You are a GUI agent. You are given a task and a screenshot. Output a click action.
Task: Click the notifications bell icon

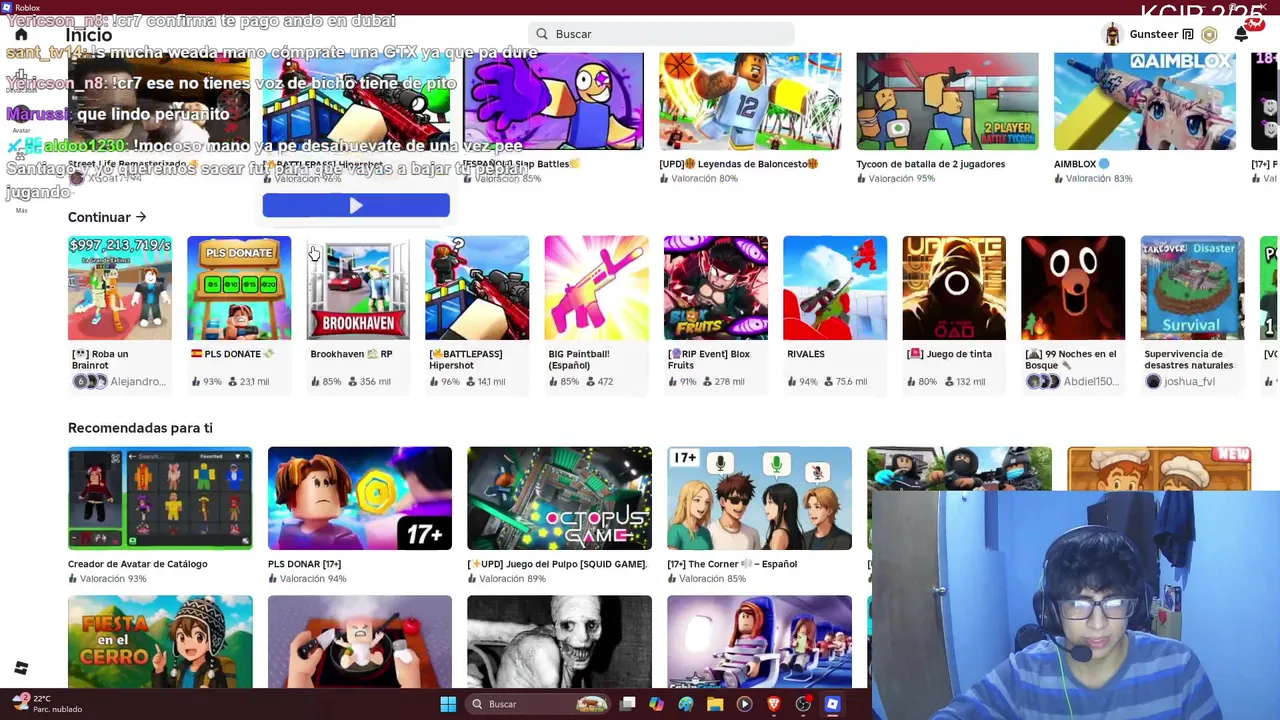click(x=1241, y=34)
